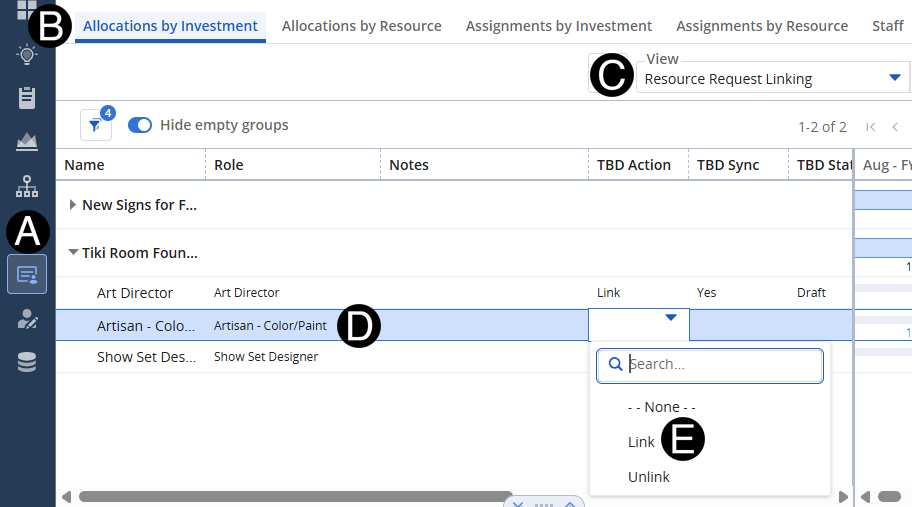Switch to Allocations by Resource tab
Viewport: 912px width, 507px height.
361,26
